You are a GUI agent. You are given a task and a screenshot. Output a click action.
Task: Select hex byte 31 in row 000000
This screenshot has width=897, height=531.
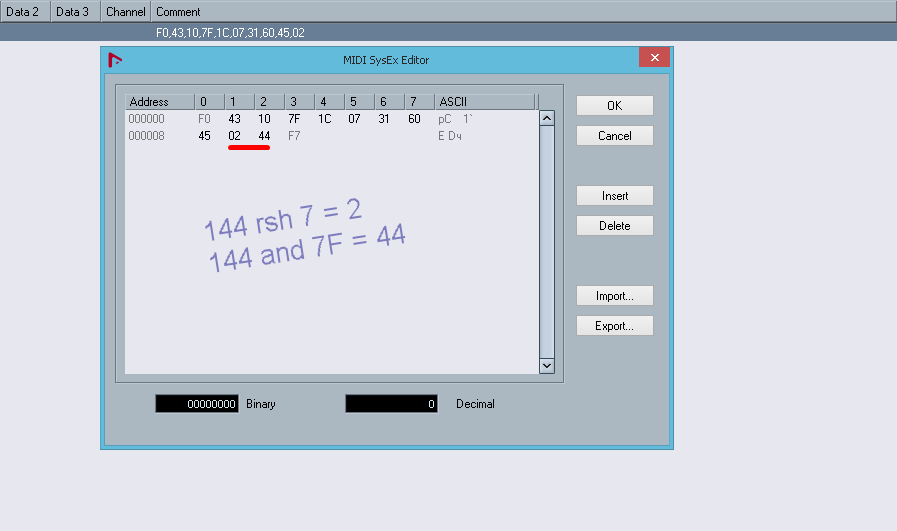click(384, 119)
